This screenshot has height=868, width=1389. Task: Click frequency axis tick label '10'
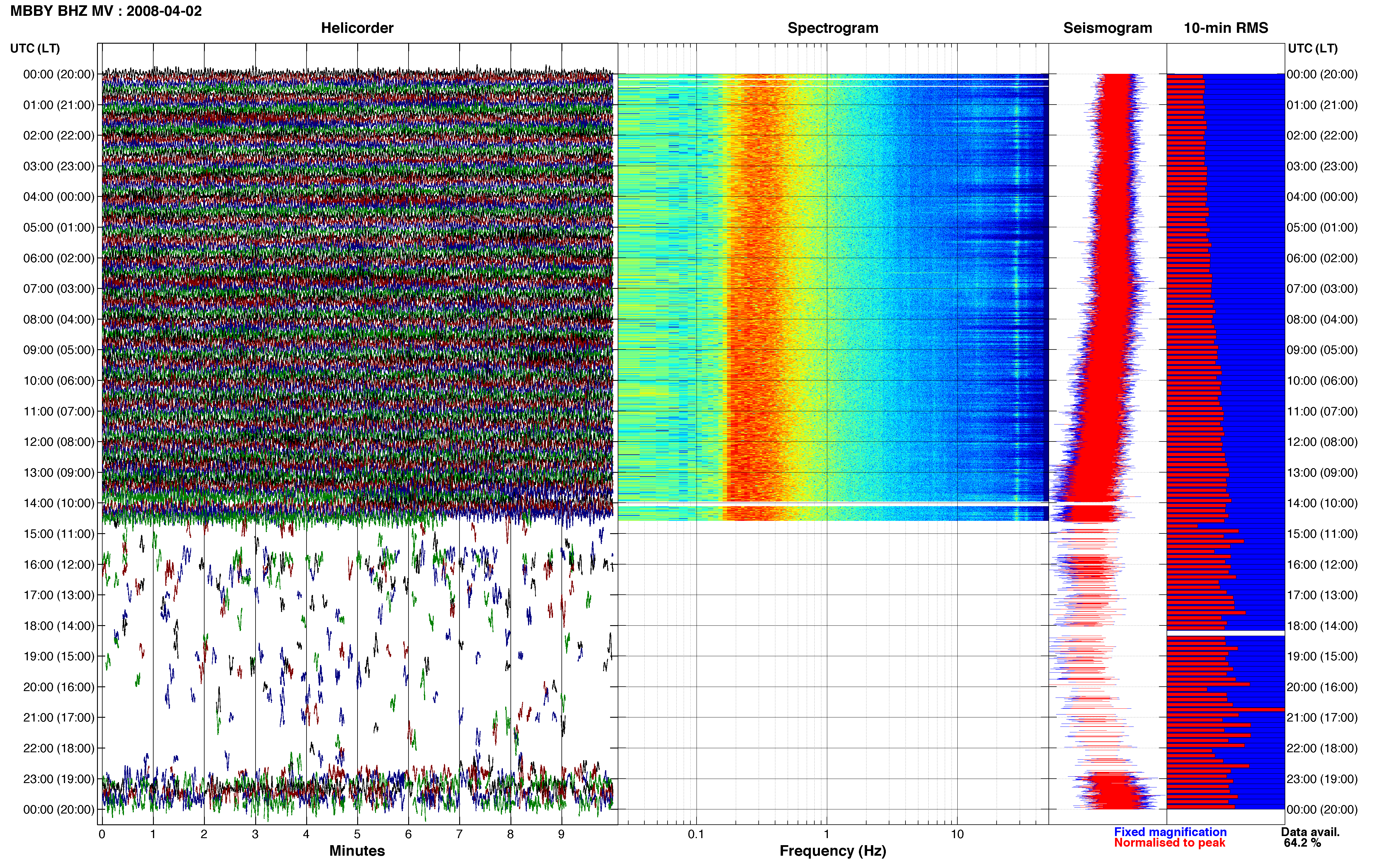(x=957, y=834)
